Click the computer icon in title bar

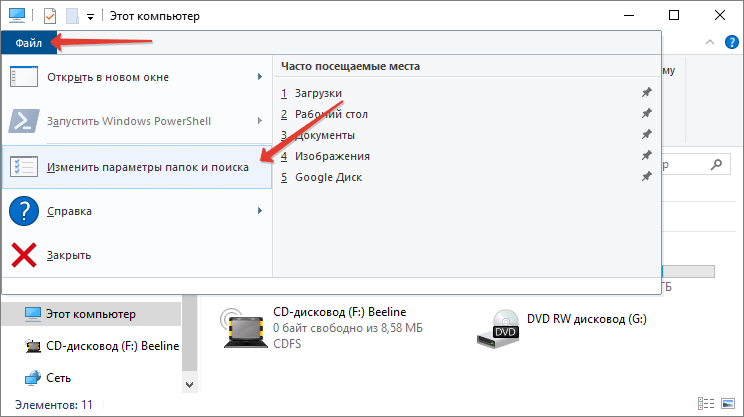coord(17,15)
